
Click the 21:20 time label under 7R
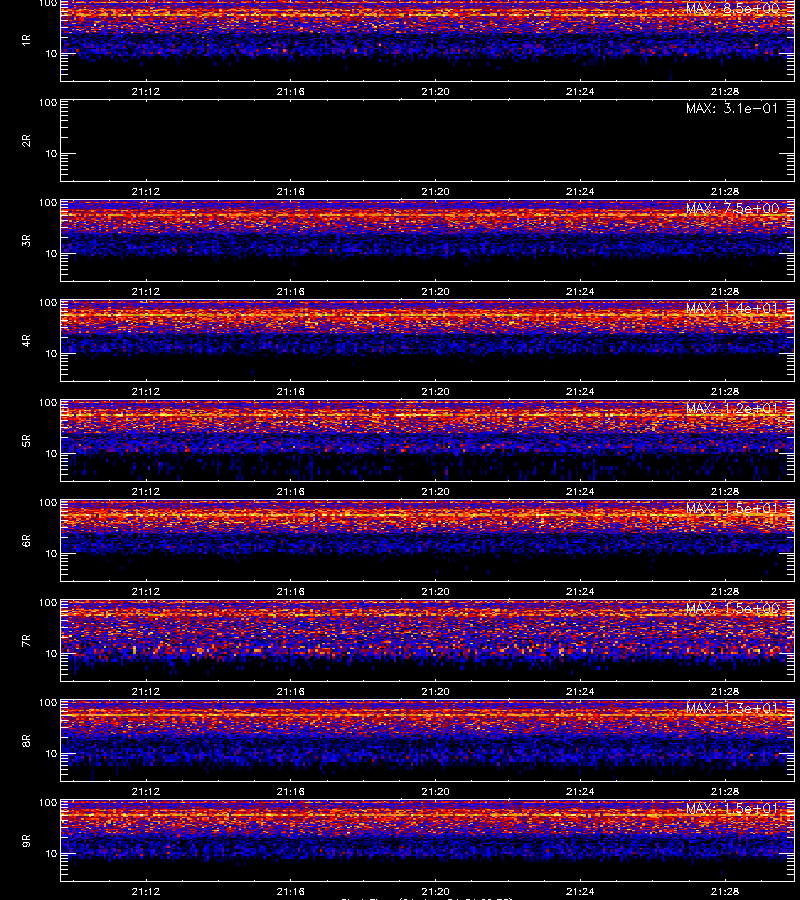pos(436,692)
